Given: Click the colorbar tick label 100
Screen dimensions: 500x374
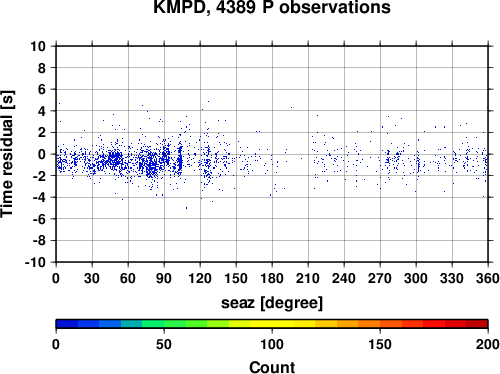Looking at the screenshot, I should [272, 344].
